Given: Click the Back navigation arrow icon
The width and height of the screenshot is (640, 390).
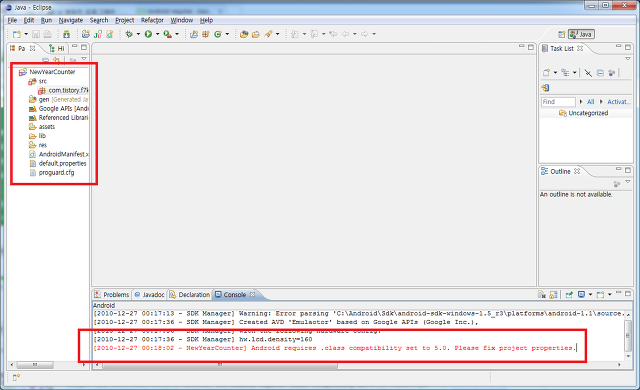Looking at the screenshot, I should point(345,34).
